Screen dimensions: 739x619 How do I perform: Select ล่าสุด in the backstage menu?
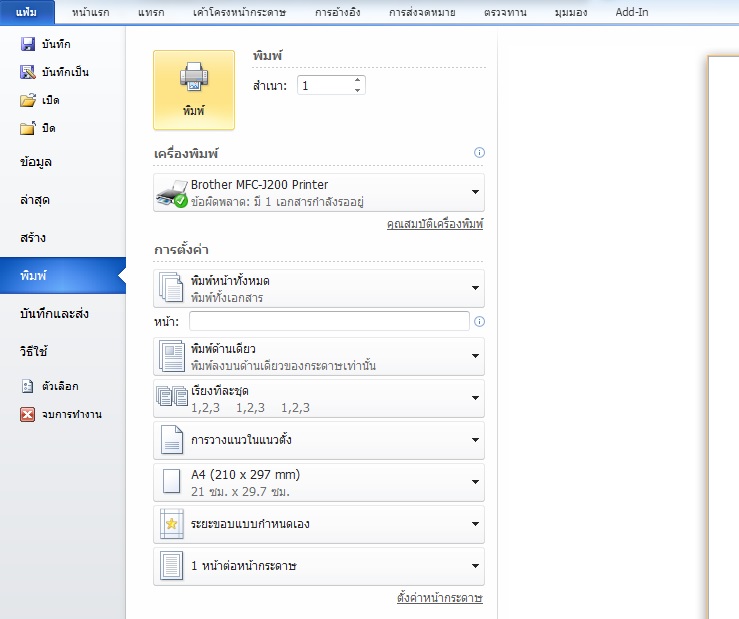tap(63, 200)
